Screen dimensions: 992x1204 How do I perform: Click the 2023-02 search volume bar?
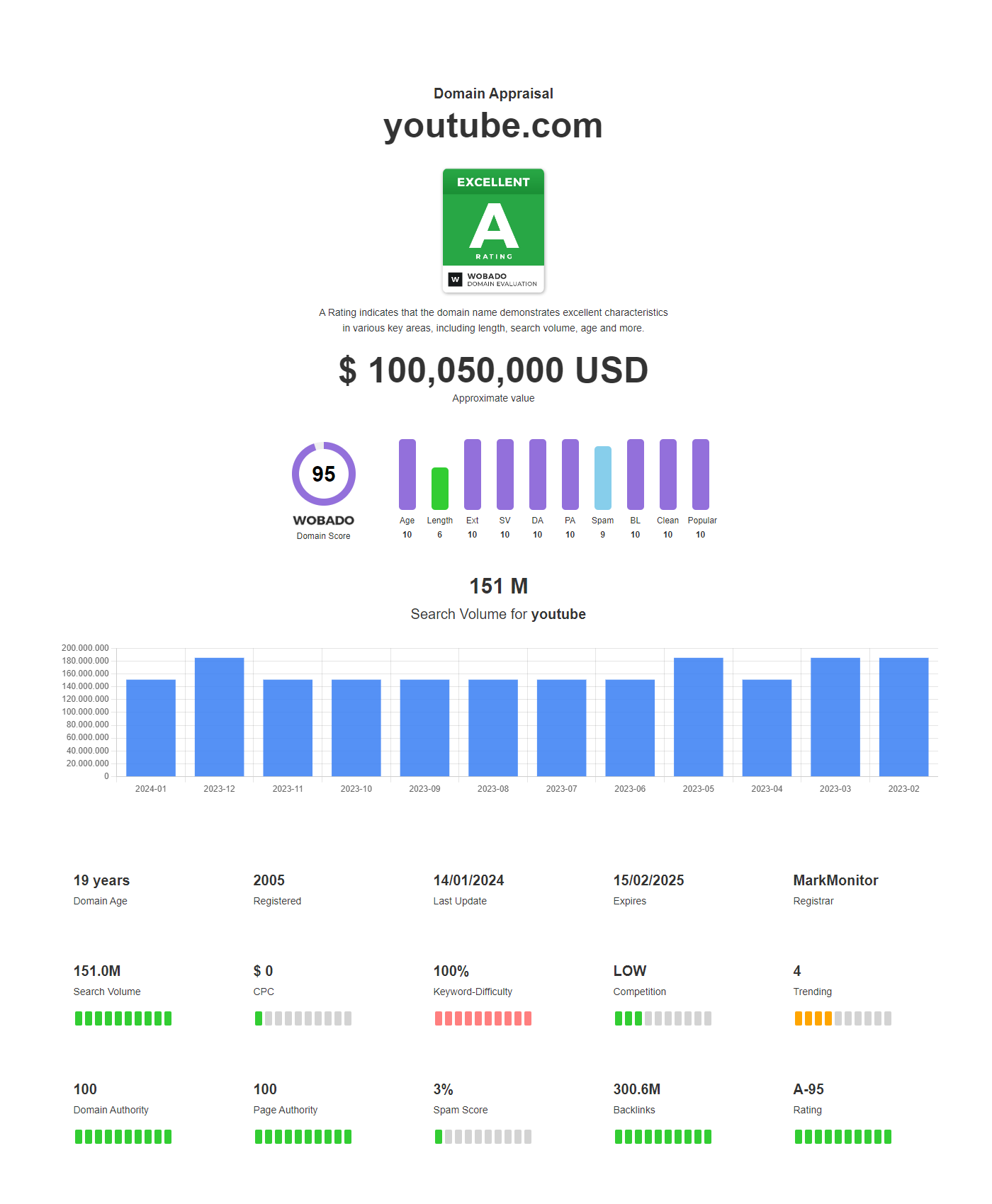pos(904,717)
